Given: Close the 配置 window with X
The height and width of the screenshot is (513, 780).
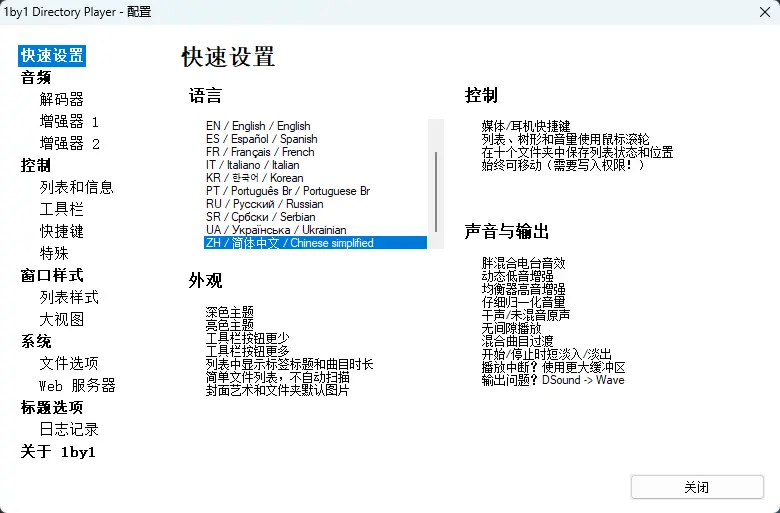Looking at the screenshot, I should point(765,12).
